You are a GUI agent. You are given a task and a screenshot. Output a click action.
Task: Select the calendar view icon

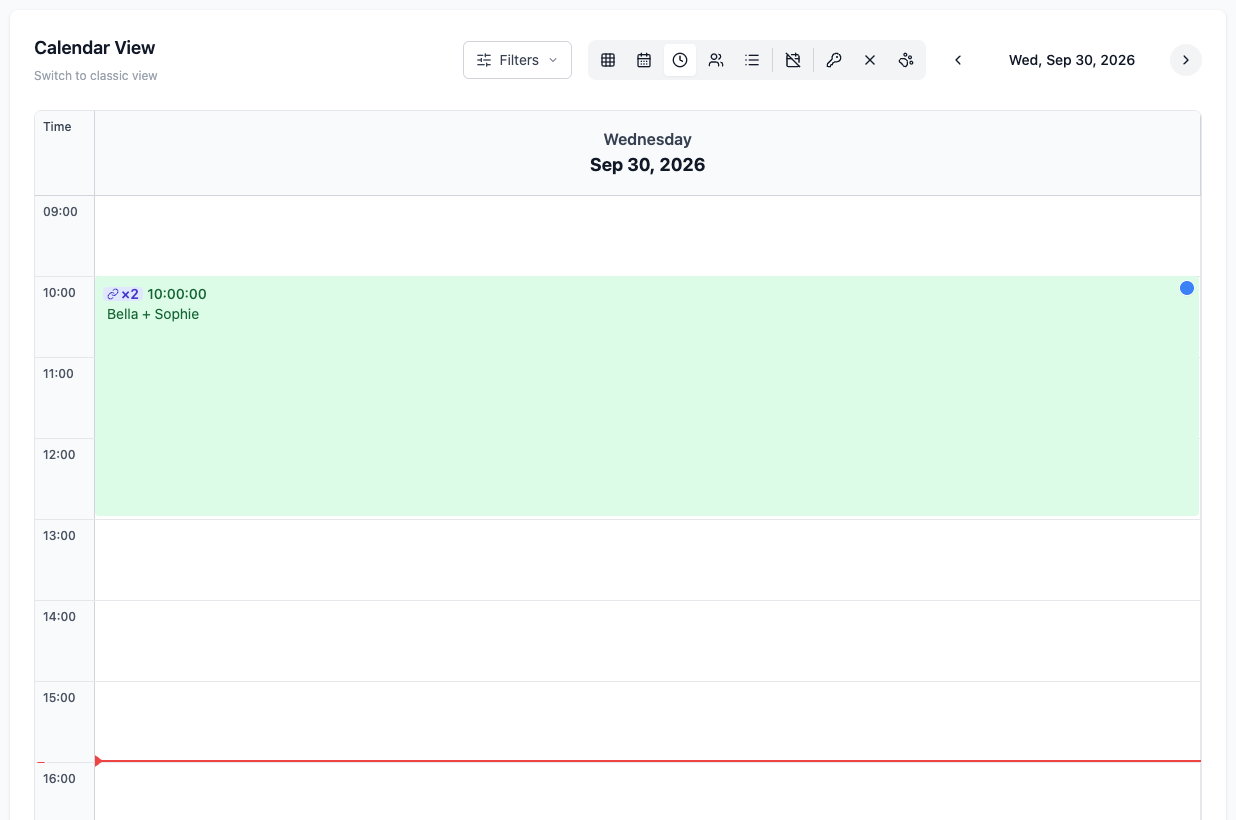tap(644, 60)
